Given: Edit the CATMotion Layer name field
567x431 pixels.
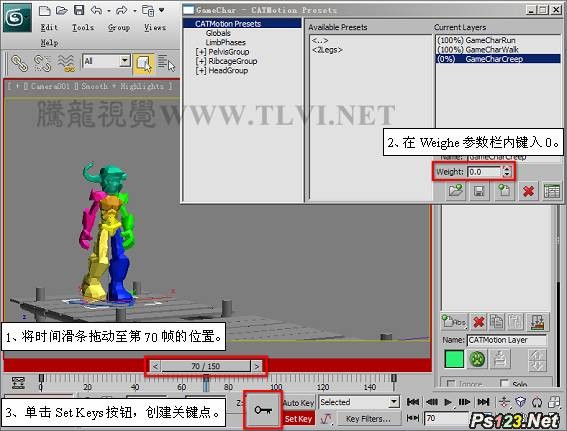Looking at the screenshot, I should [507, 340].
